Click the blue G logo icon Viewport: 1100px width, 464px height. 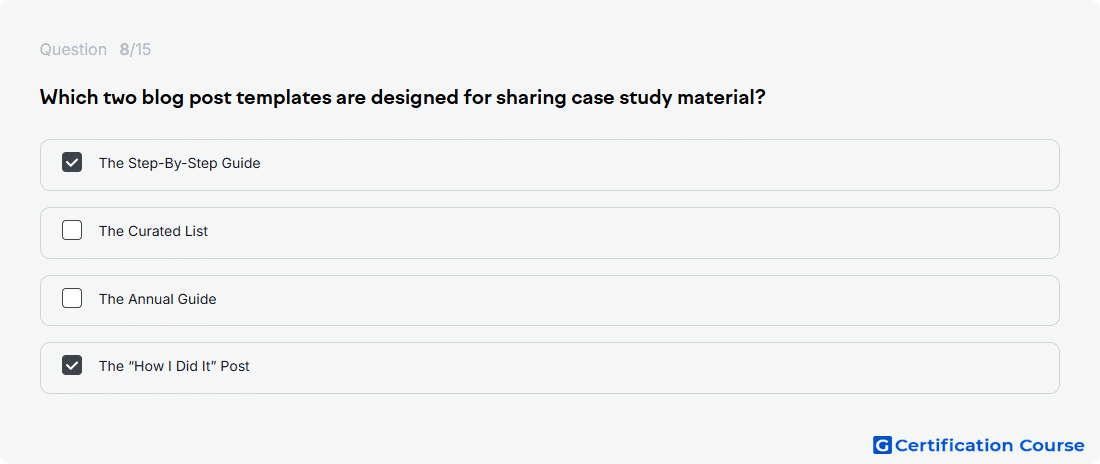pos(882,445)
